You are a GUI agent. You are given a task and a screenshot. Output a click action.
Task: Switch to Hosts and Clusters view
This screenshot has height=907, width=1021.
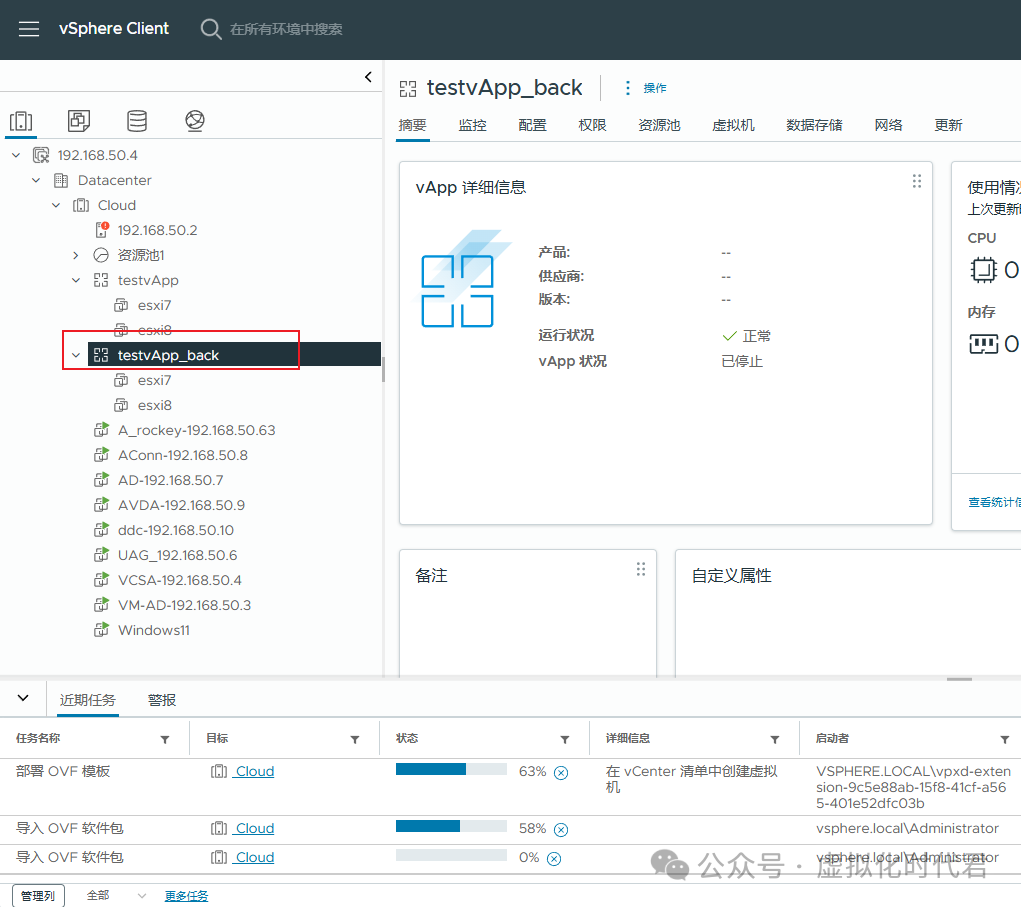pos(21,121)
